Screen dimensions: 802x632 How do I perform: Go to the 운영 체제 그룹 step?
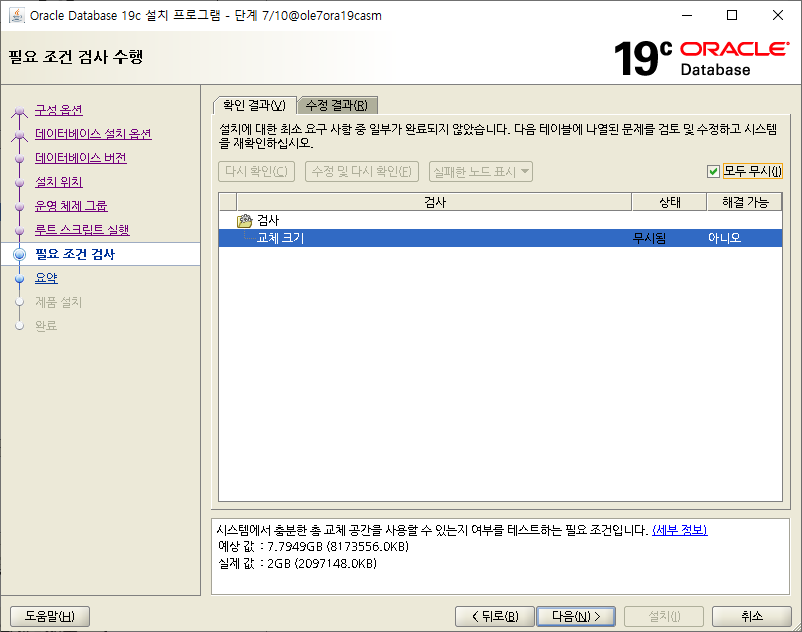click(x=71, y=206)
